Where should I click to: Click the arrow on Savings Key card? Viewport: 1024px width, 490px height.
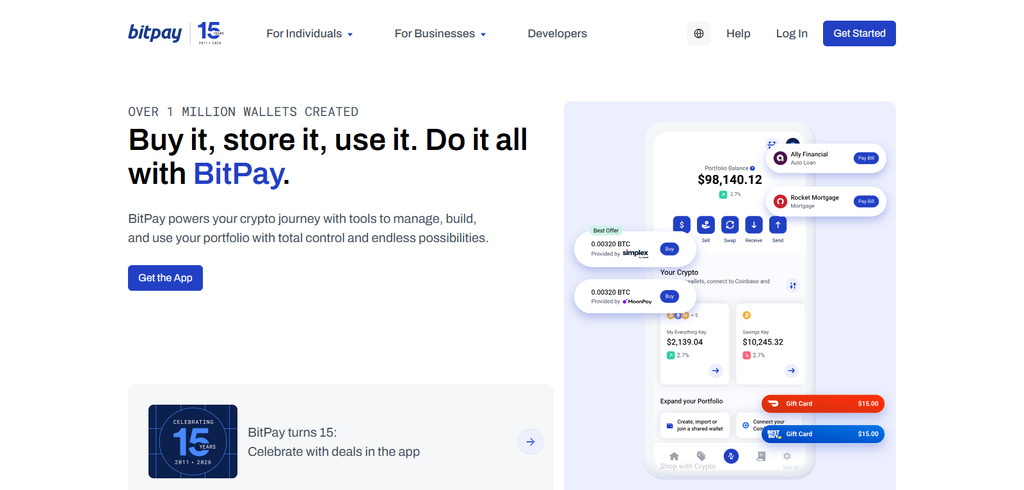(x=792, y=370)
